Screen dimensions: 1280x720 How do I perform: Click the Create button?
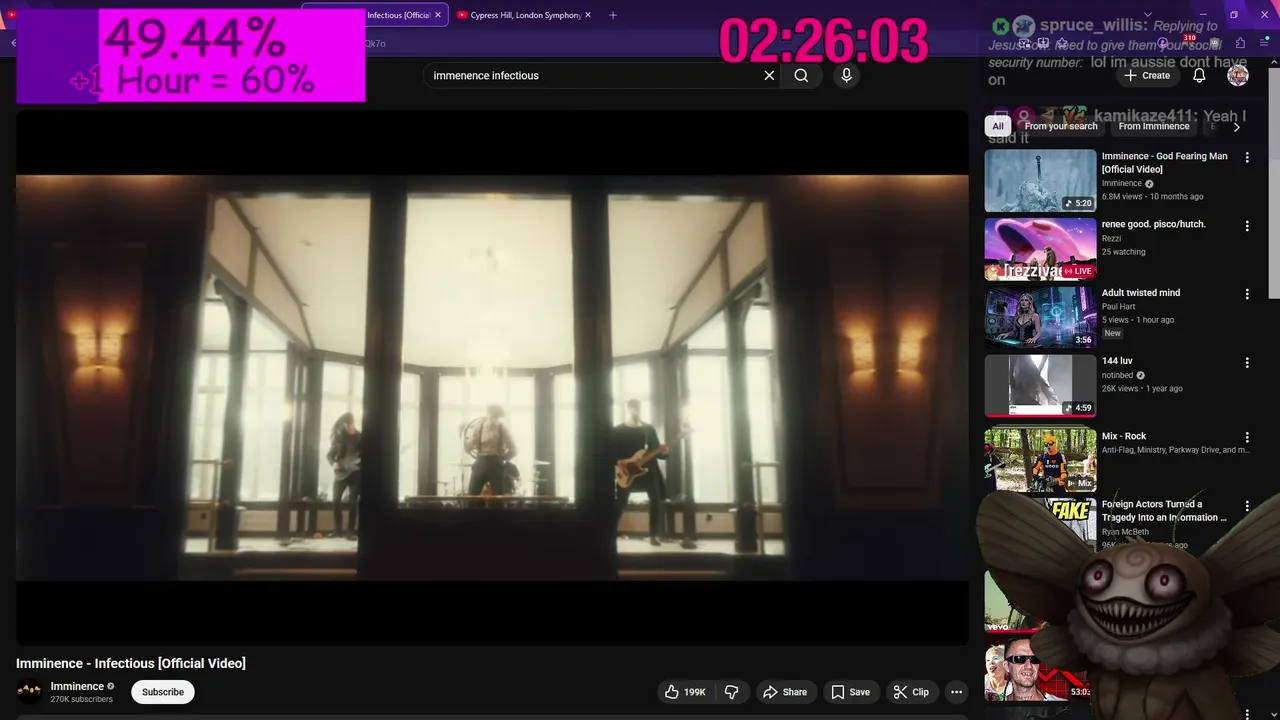pyautogui.click(x=1146, y=75)
